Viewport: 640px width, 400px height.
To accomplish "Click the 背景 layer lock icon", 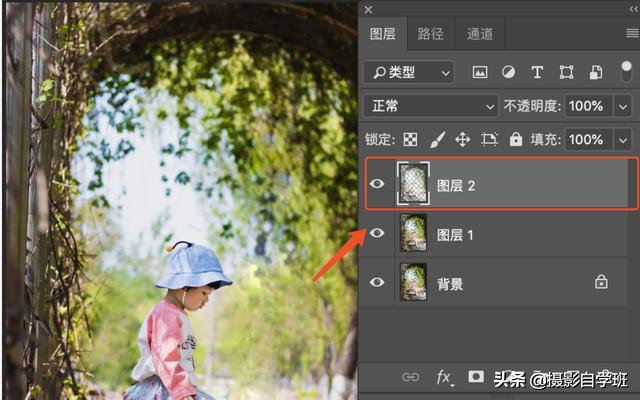I will (x=601, y=282).
